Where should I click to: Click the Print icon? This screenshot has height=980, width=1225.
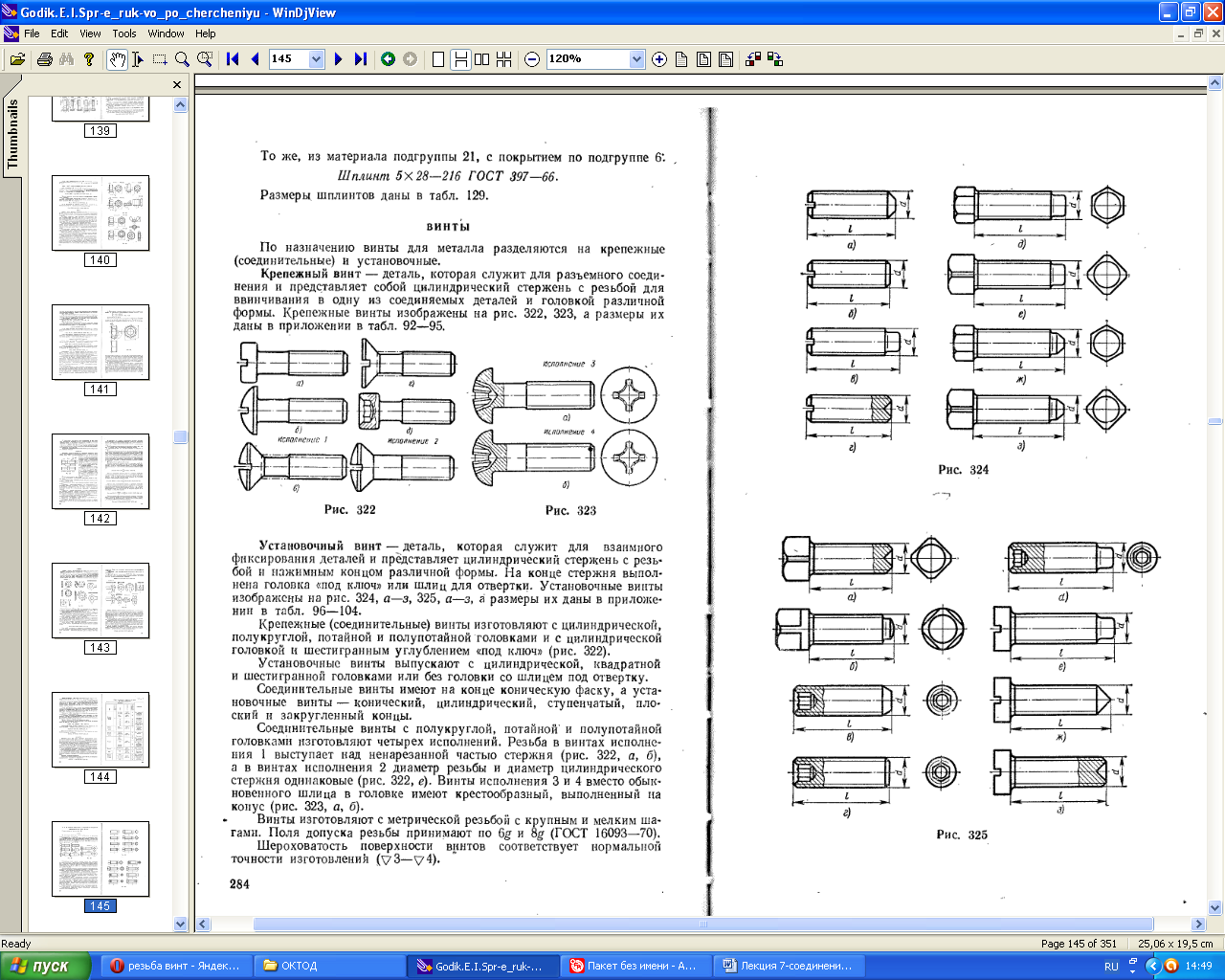click(x=44, y=59)
